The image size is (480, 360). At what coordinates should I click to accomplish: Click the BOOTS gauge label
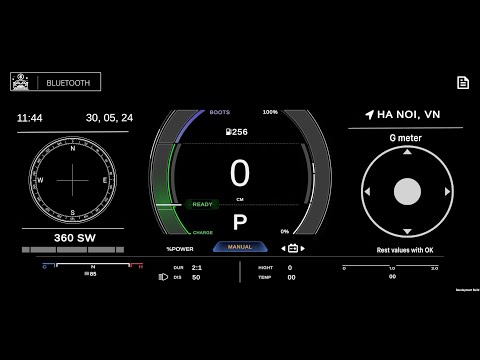[220, 112]
